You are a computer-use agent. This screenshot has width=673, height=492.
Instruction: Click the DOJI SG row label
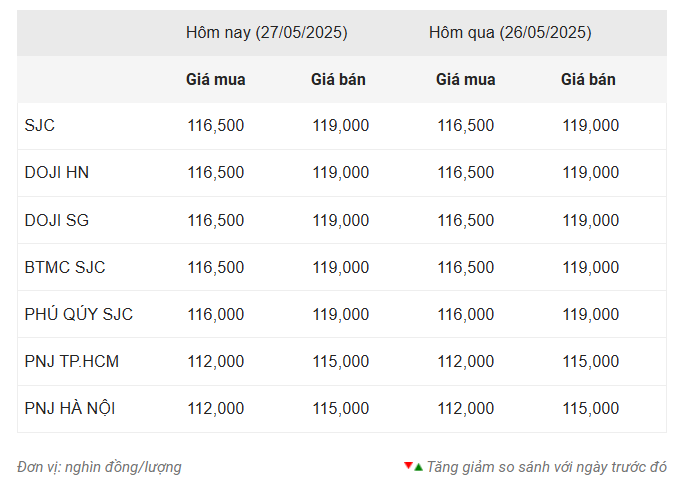(57, 220)
